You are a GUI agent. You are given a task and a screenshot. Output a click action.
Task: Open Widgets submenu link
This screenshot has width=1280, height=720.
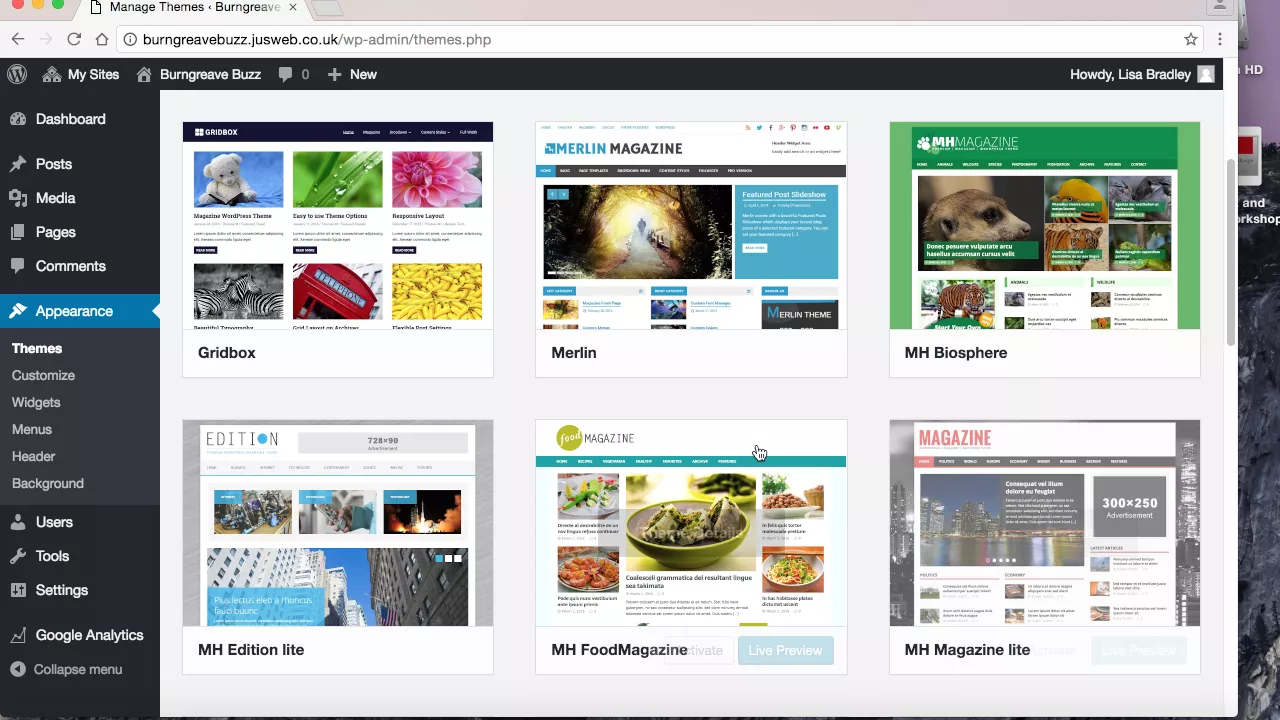point(36,402)
